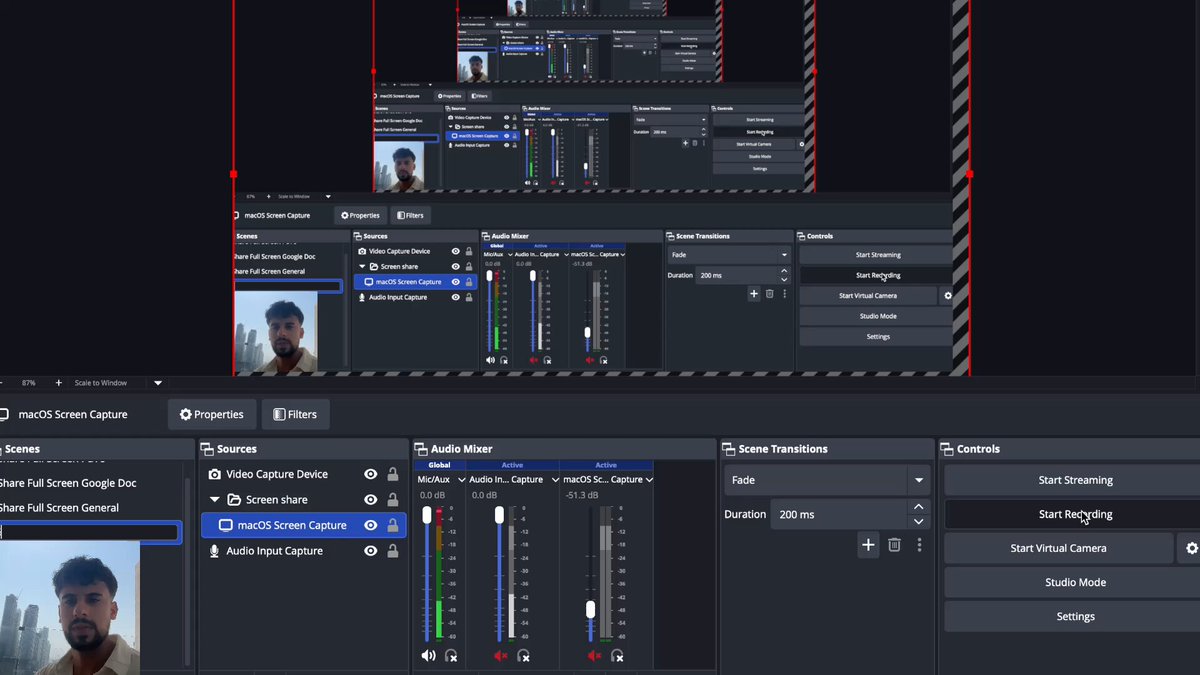This screenshot has height=675, width=1200.
Task: Open Mic/Aux channel options chevron
Action: [x=460, y=480]
